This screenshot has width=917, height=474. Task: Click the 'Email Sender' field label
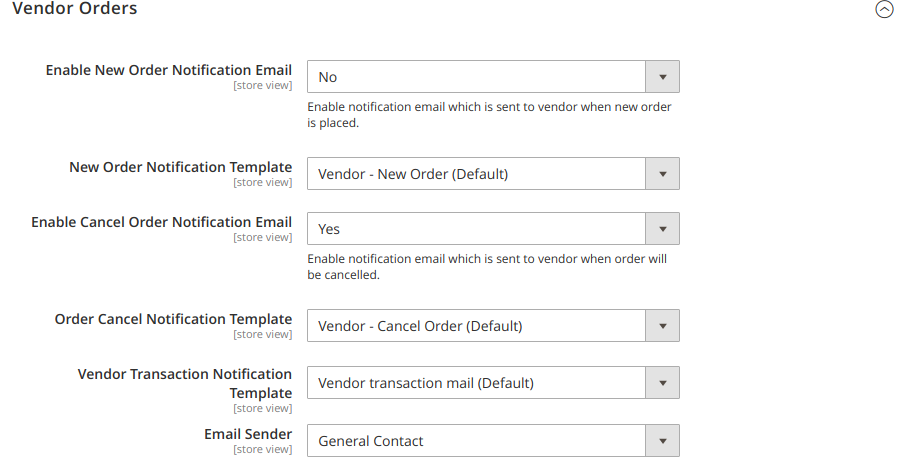248,434
